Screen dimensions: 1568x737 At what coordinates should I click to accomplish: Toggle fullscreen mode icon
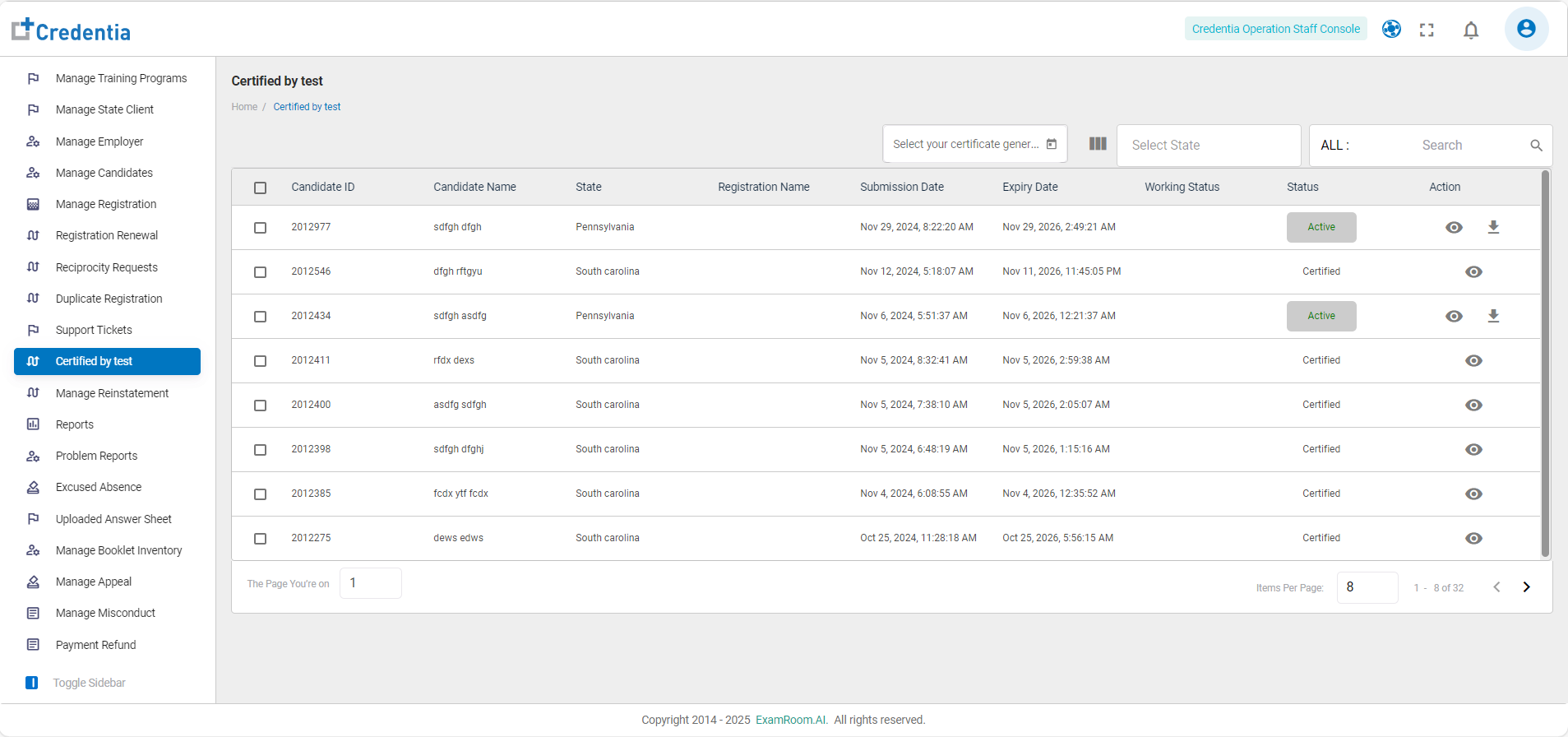point(1427,30)
